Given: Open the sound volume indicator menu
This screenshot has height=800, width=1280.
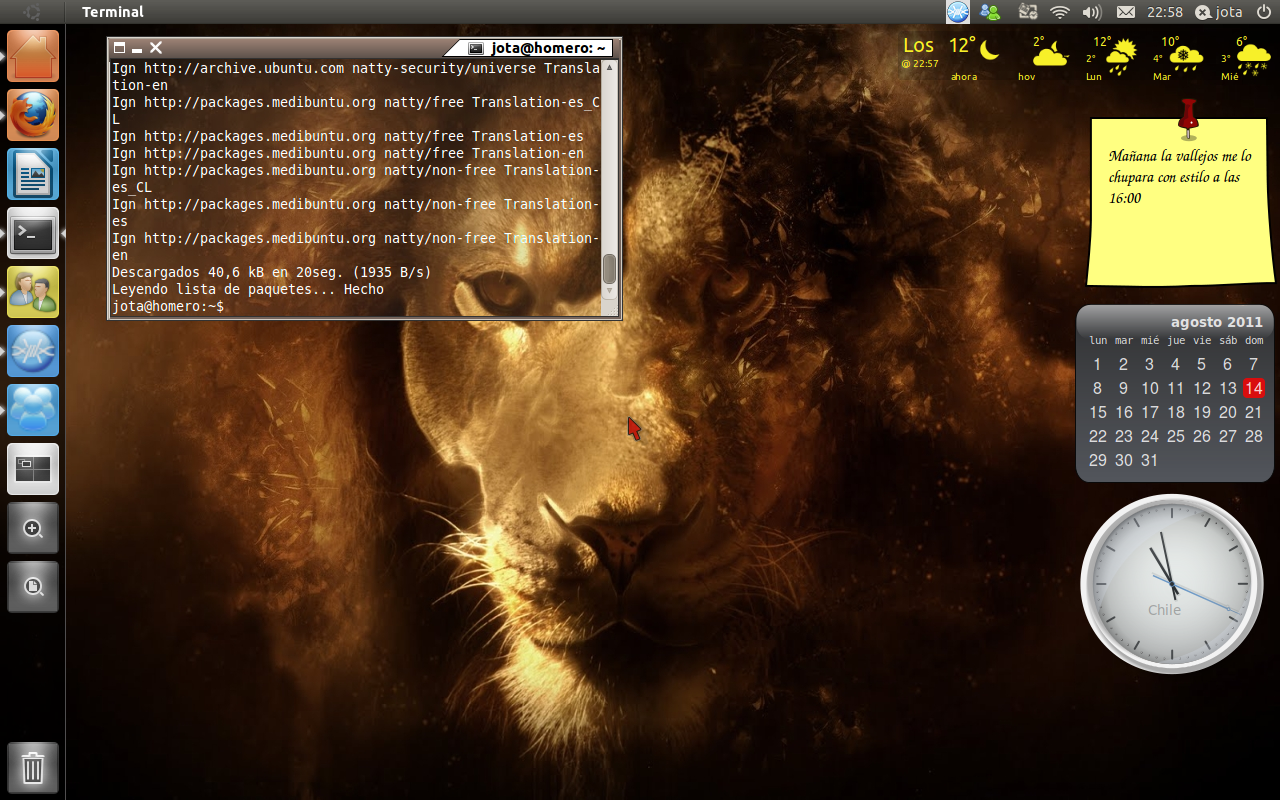Looking at the screenshot, I should pyautogui.click(x=1091, y=12).
